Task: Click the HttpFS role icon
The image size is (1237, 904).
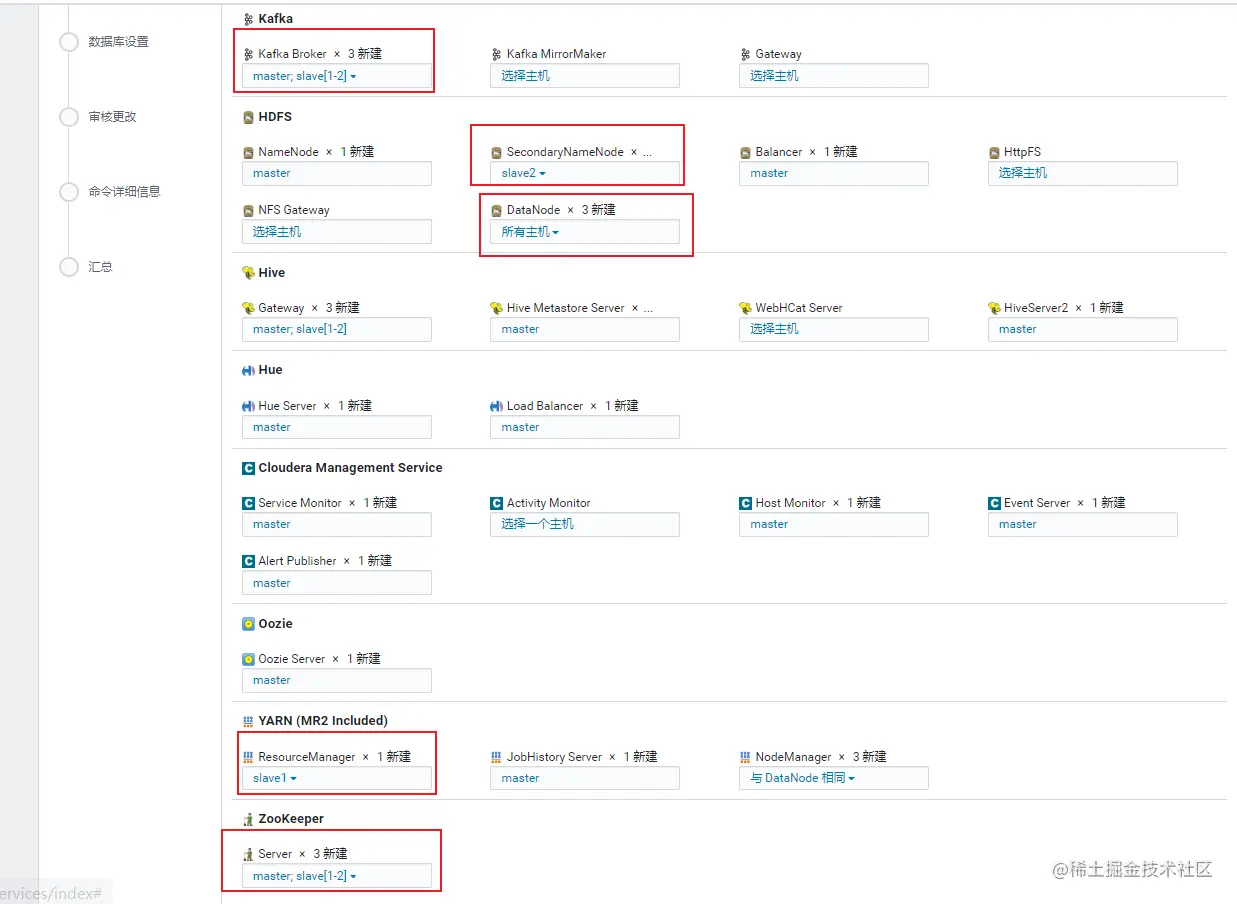Action: [x=994, y=152]
